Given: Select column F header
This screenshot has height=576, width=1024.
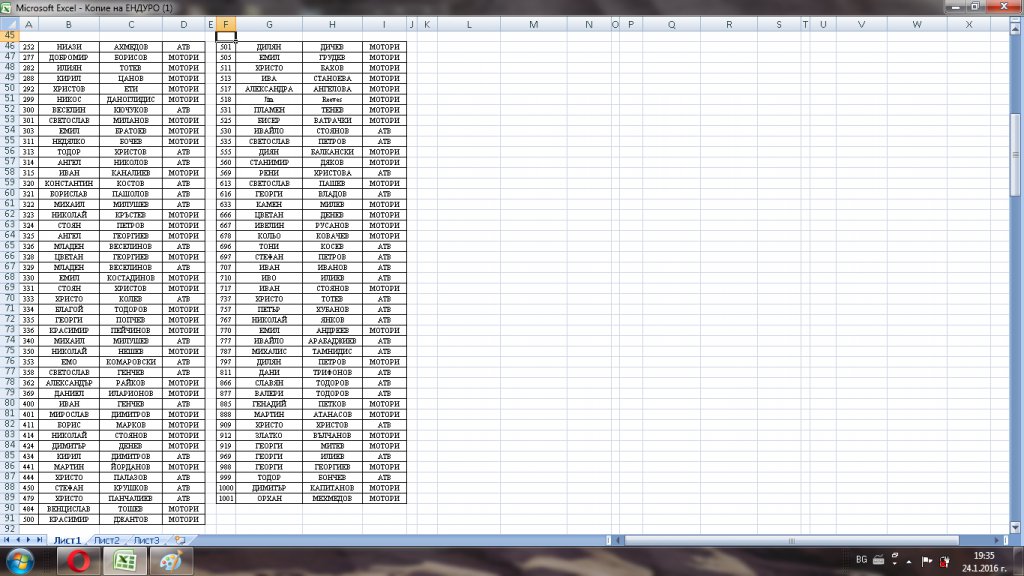Looking at the screenshot, I should click(x=226, y=24).
